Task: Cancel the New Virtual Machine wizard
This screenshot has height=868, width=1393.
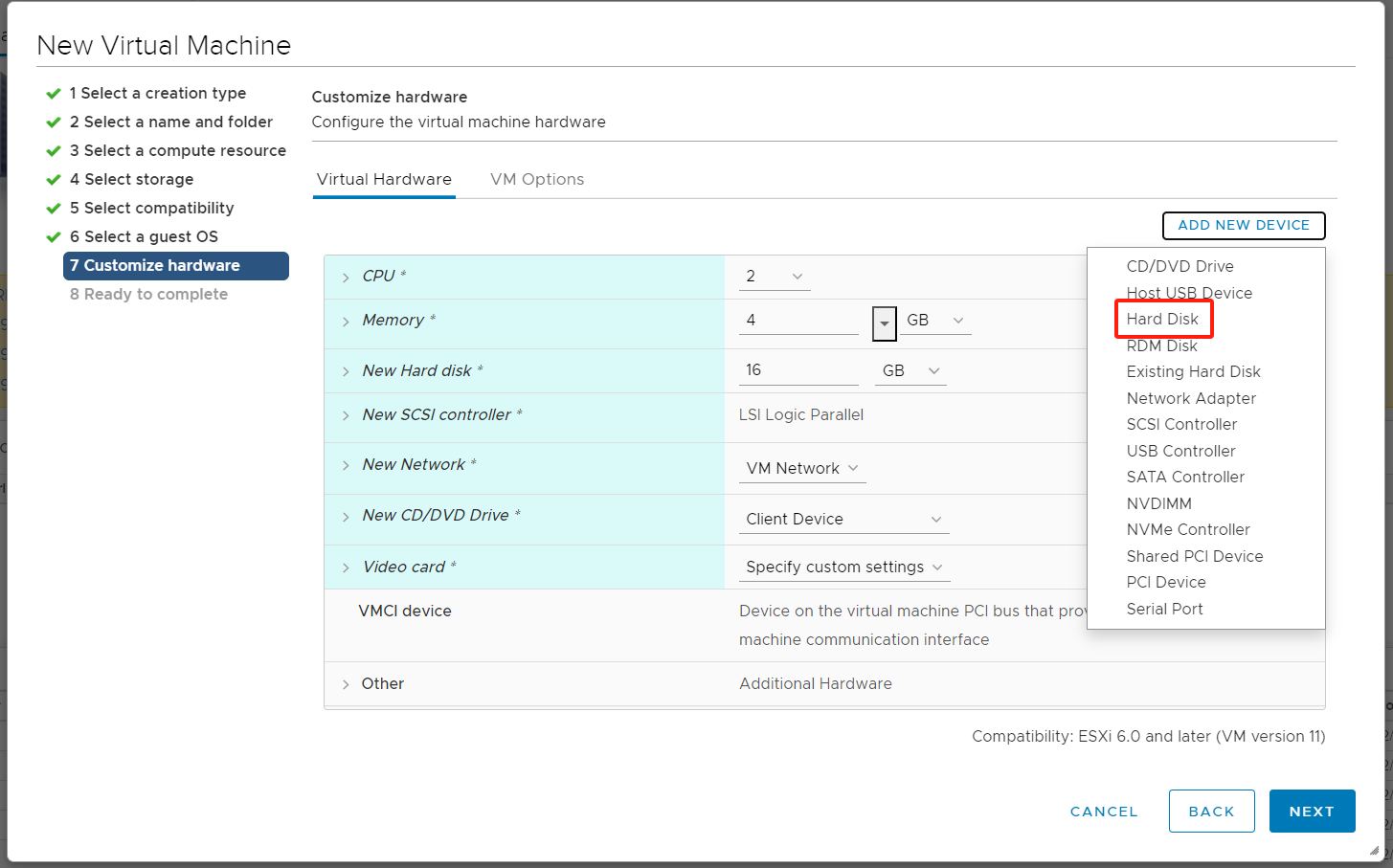Action: [1104, 812]
